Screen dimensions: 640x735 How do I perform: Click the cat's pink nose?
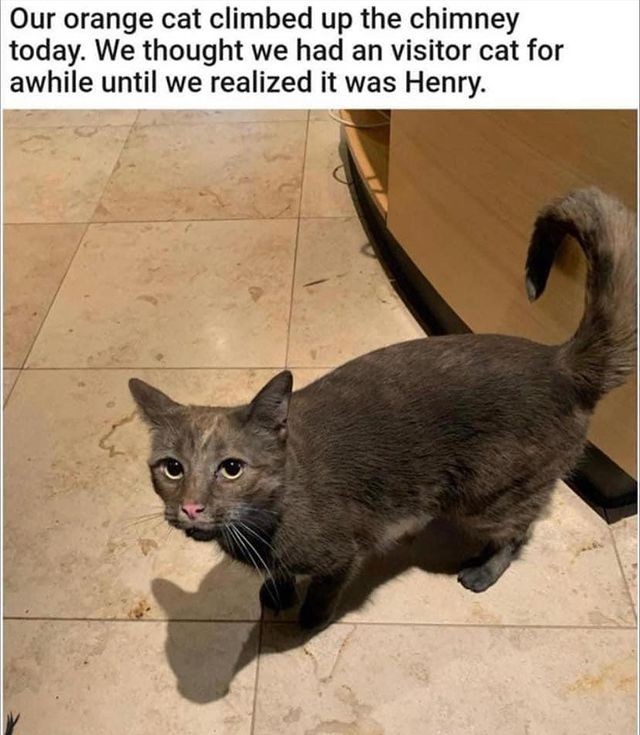(x=192, y=510)
